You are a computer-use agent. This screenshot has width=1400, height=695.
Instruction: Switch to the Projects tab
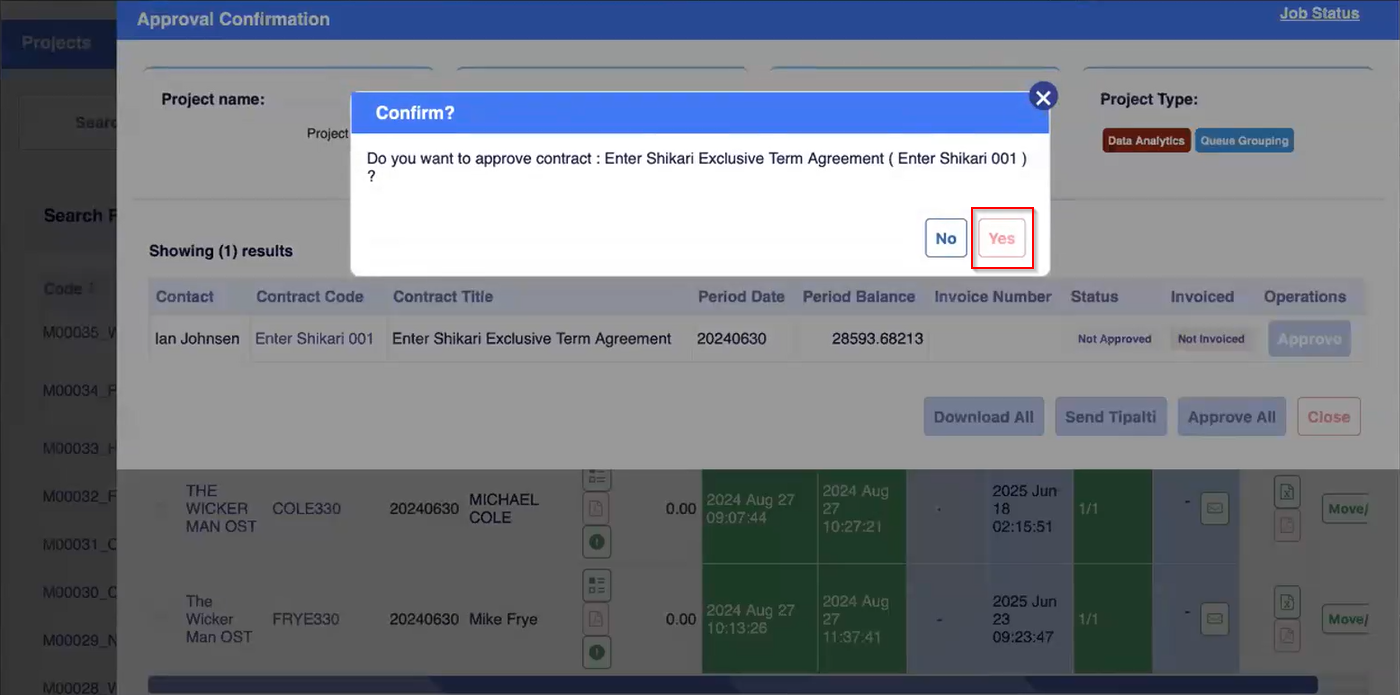[57, 43]
